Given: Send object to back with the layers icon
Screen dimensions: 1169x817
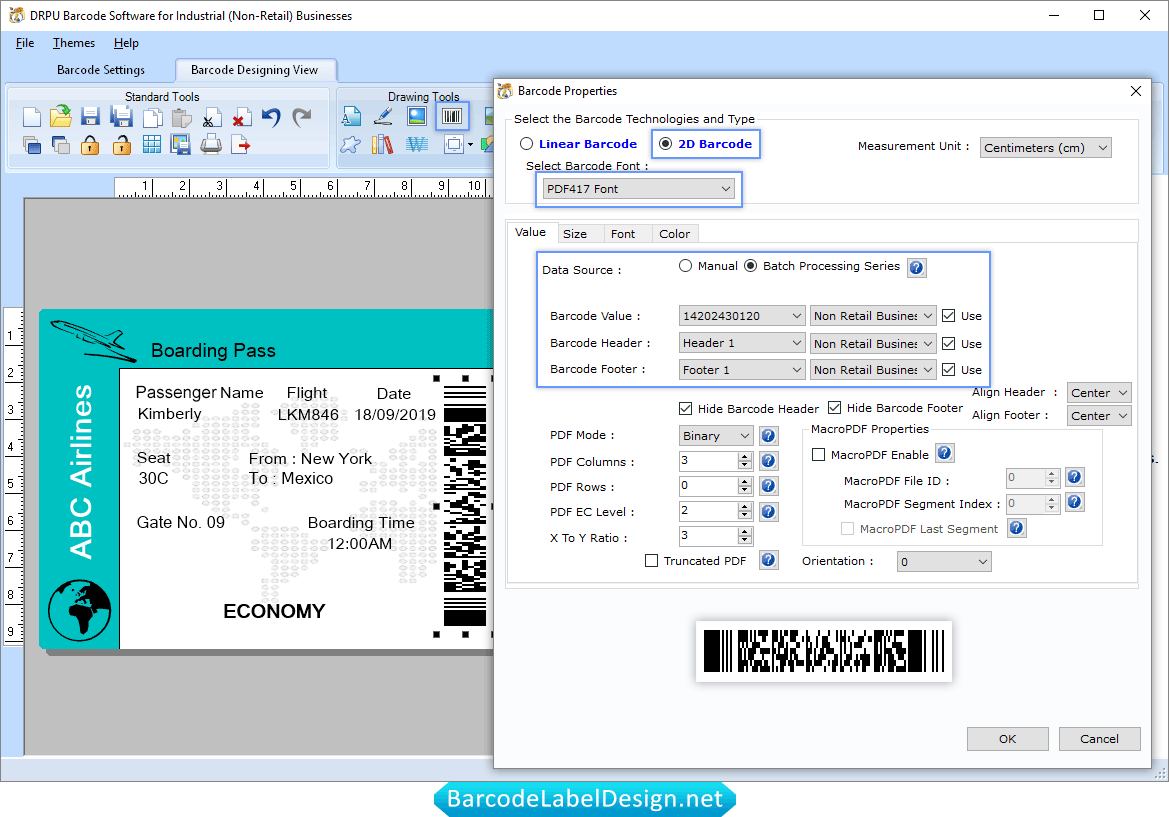Looking at the screenshot, I should click(60, 145).
